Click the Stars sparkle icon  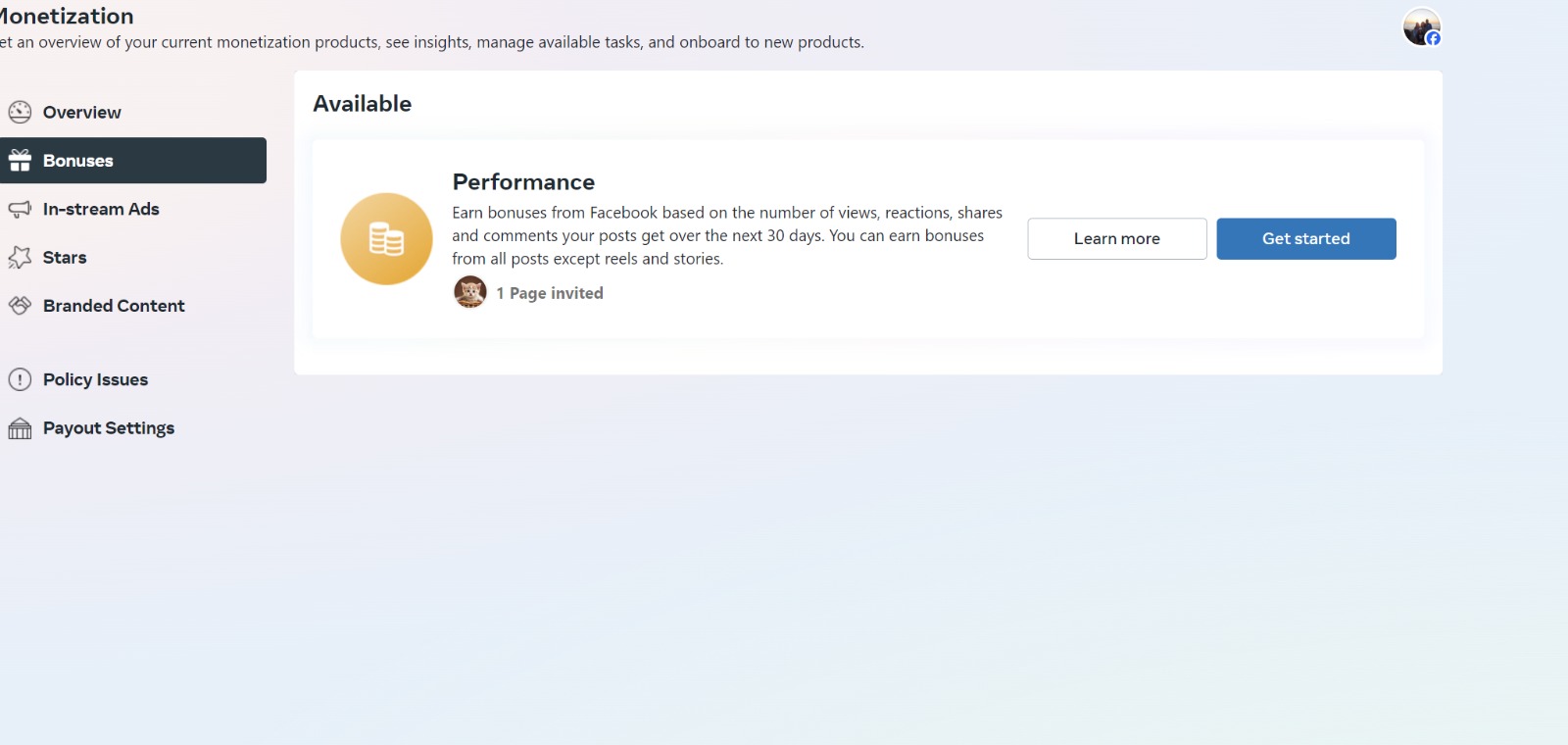point(20,258)
